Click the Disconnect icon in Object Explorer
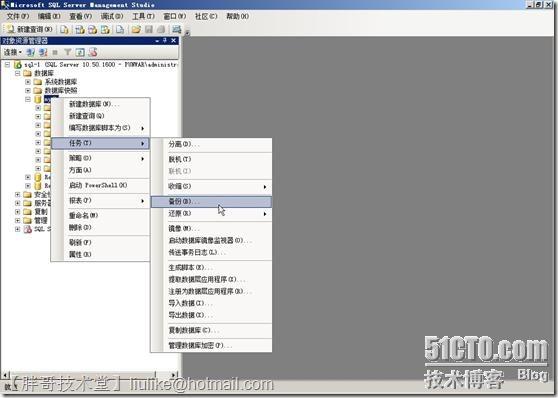This screenshot has height=398, width=558. pyautogui.click(x=43, y=52)
